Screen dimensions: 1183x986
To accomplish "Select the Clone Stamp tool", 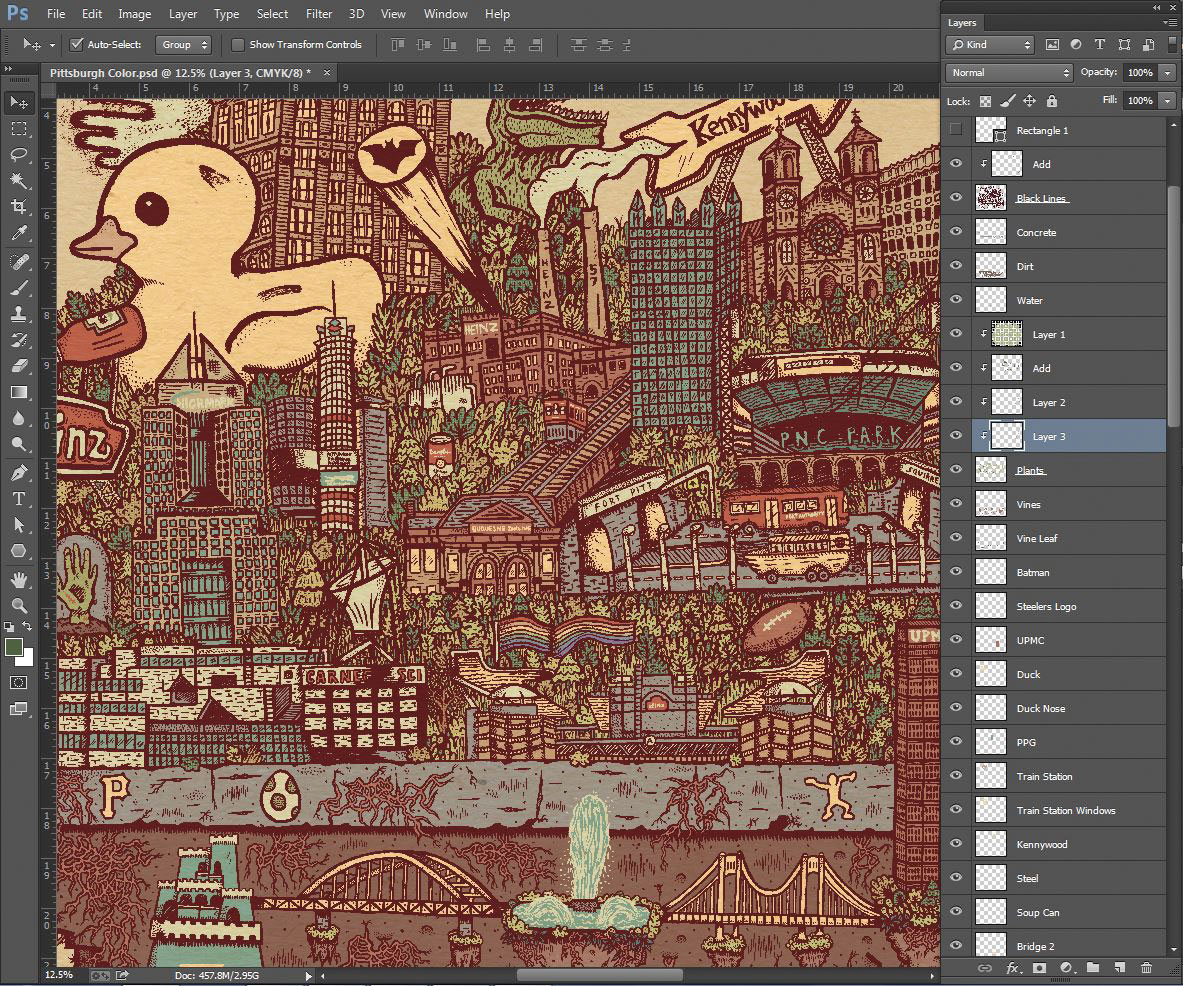I will click(19, 314).
